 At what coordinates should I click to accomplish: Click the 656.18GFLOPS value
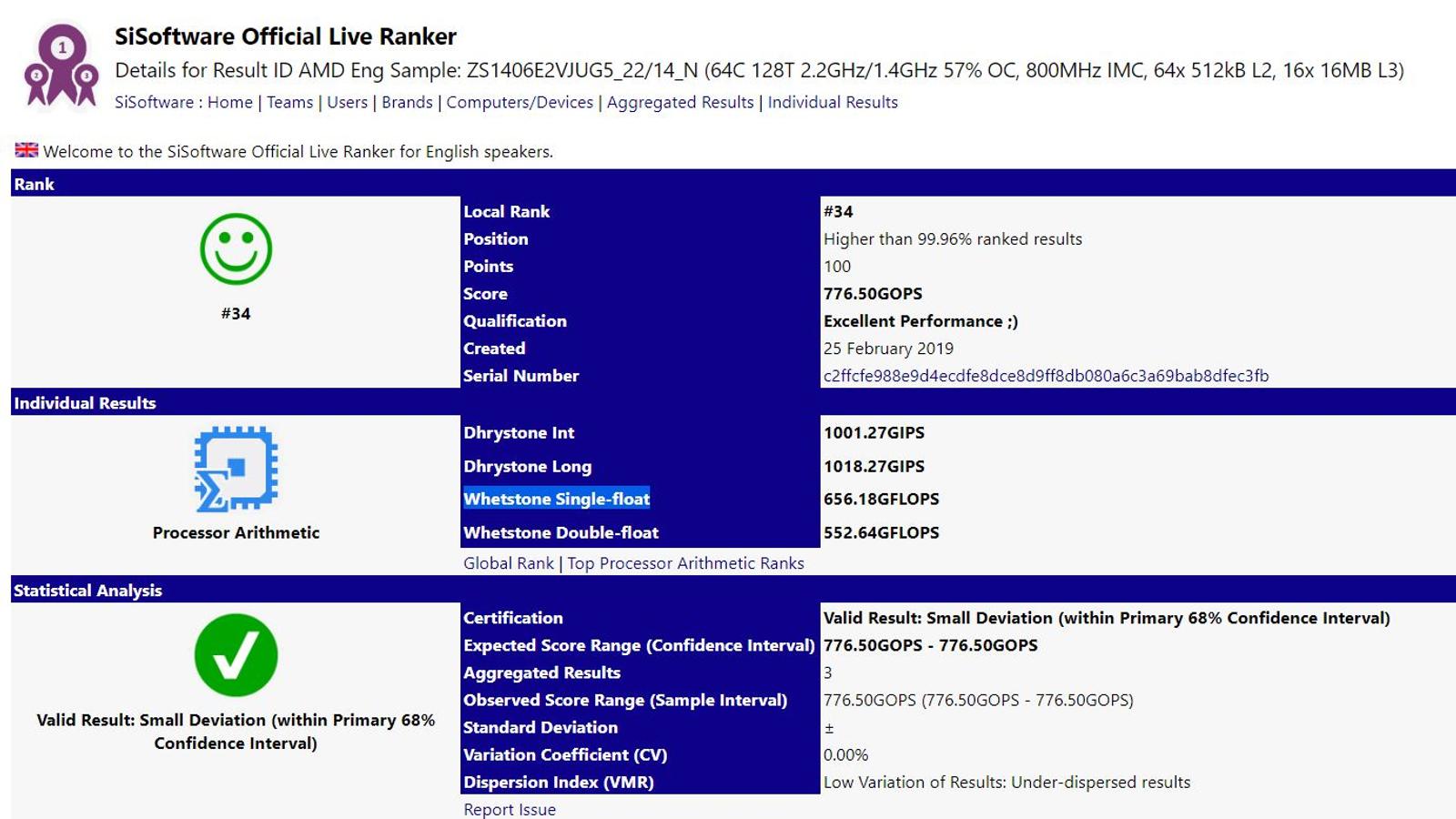882,499
